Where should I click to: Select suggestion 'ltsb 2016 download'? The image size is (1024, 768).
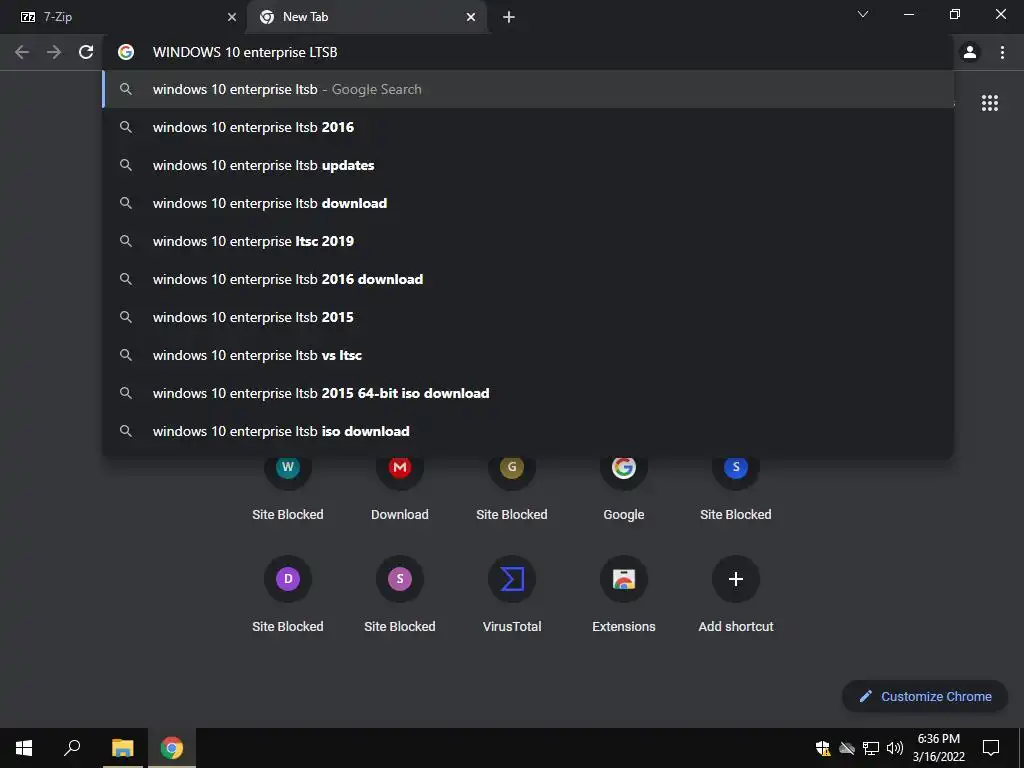528,279
